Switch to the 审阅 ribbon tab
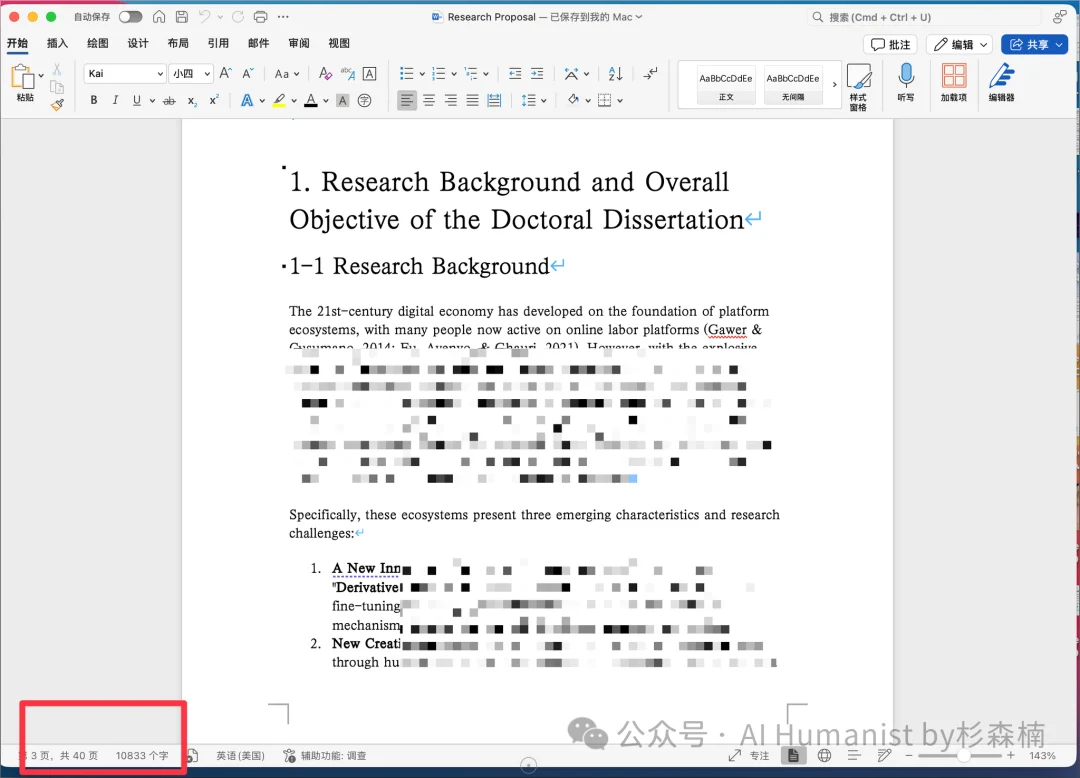The height and width of the screenshot is (778, 1080). tap(299, 43)
